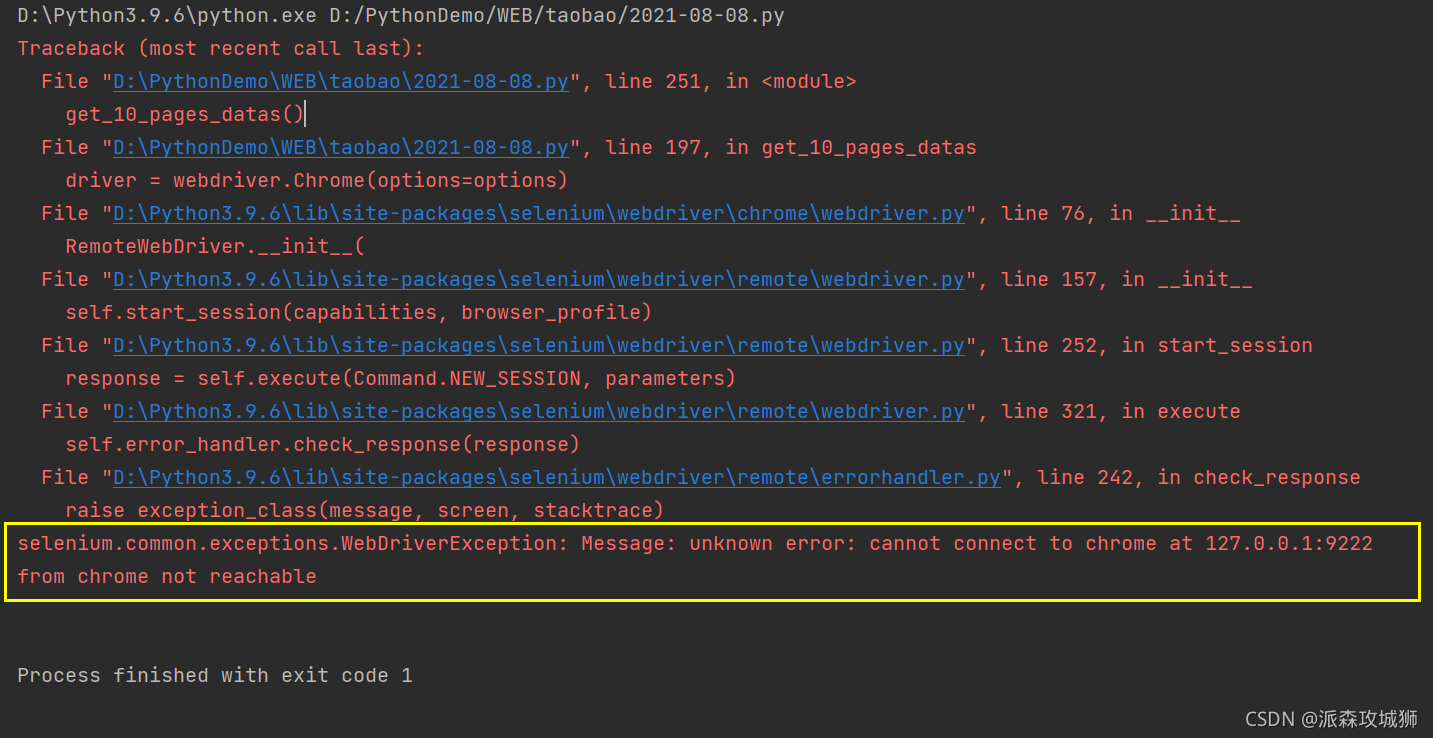
Task: Open remote\webdriver.py link for line 252
Action: [539, 346]
